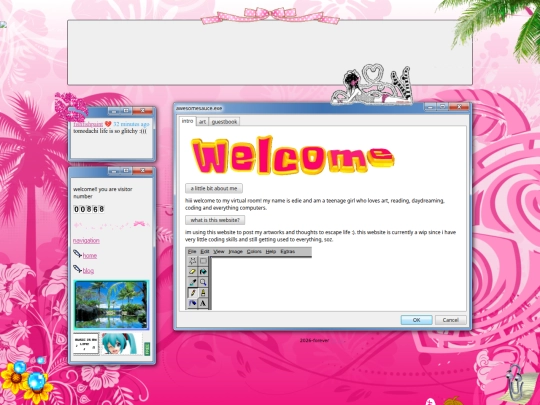
Task: Click the 'what is this website?' button
Action: pyautogui.click(x=215, y=220)
